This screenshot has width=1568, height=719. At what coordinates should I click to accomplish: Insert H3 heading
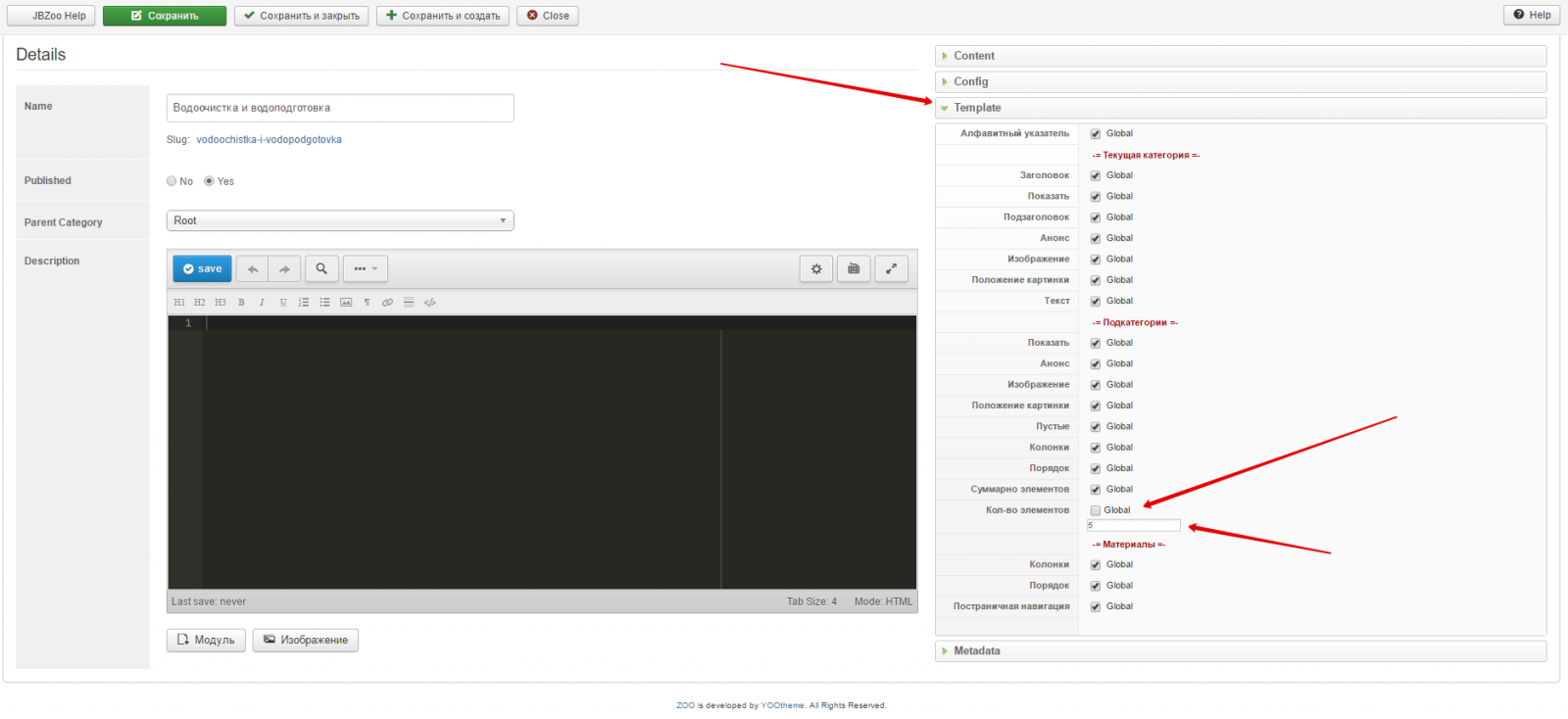click(x=220, y=303)
